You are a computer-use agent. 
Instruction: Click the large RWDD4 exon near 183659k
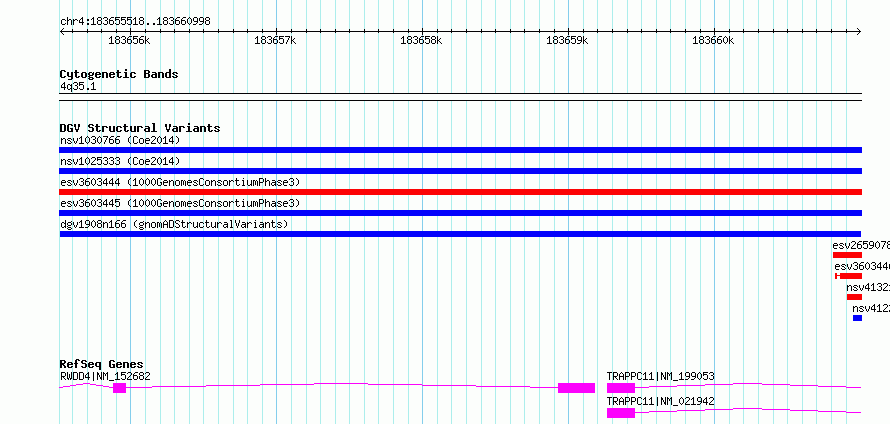coord(576,388)
